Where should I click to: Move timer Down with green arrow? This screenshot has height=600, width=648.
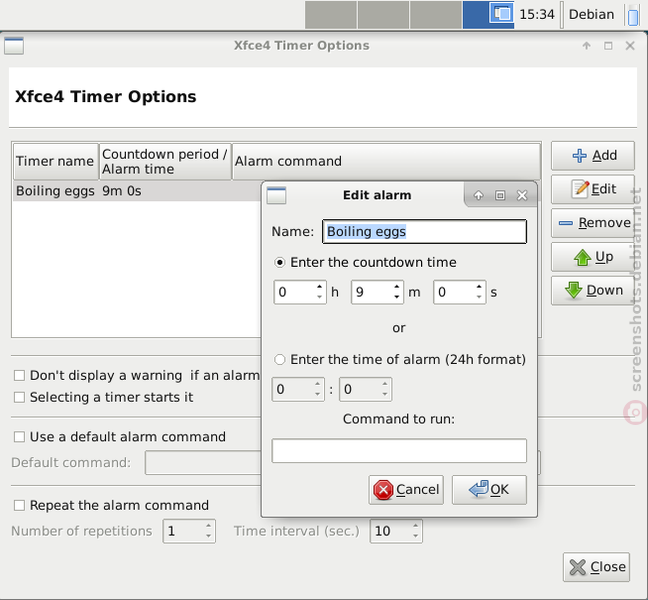[x=593, y=290]
